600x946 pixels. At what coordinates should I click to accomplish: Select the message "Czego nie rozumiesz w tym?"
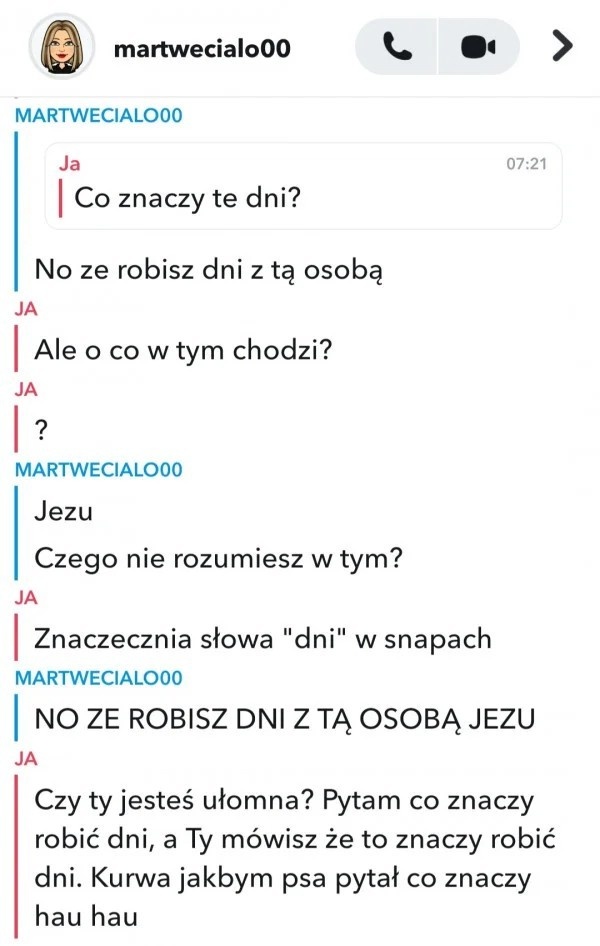pos(218,559)
